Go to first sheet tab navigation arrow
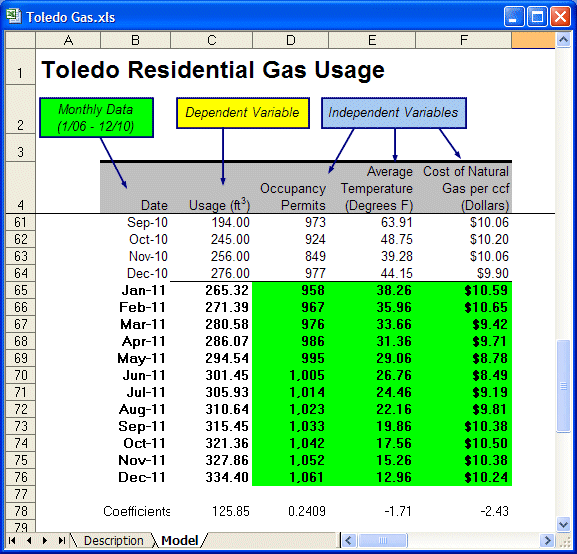This screenshot has width=577, height=554. coord(12,540)
